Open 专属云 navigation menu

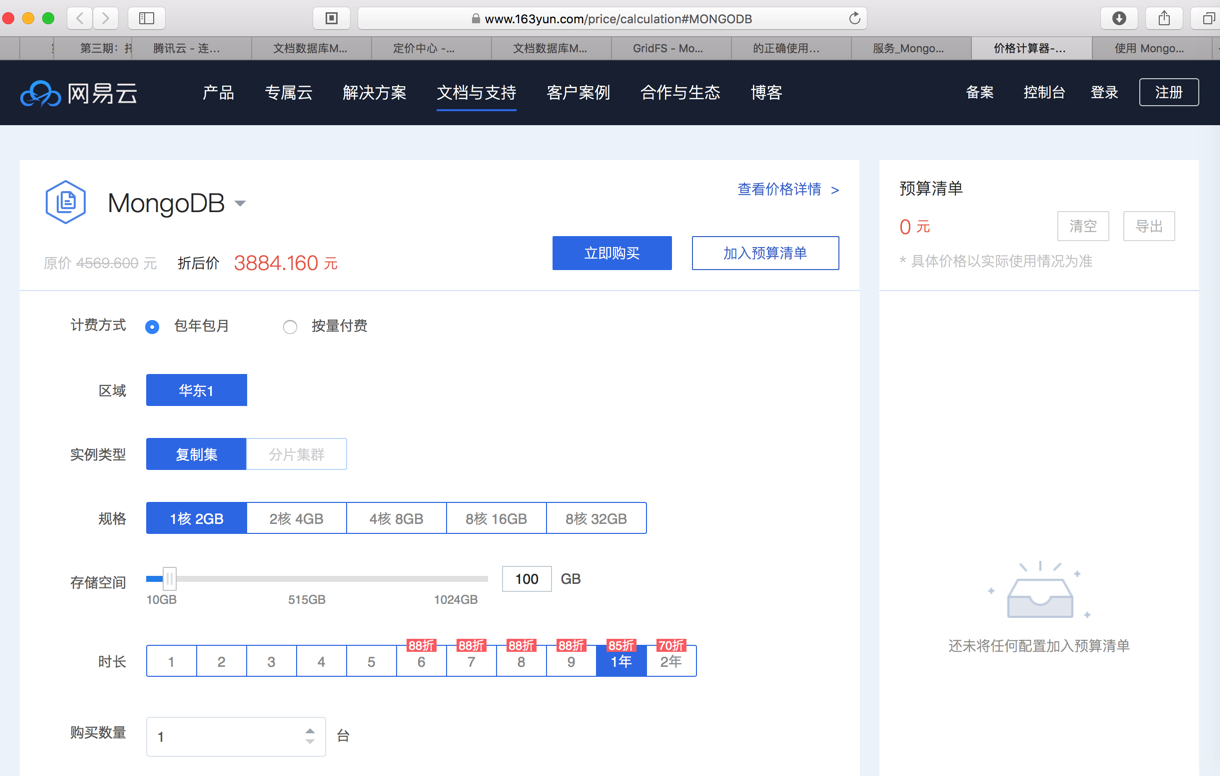click(x=289, y=93)
